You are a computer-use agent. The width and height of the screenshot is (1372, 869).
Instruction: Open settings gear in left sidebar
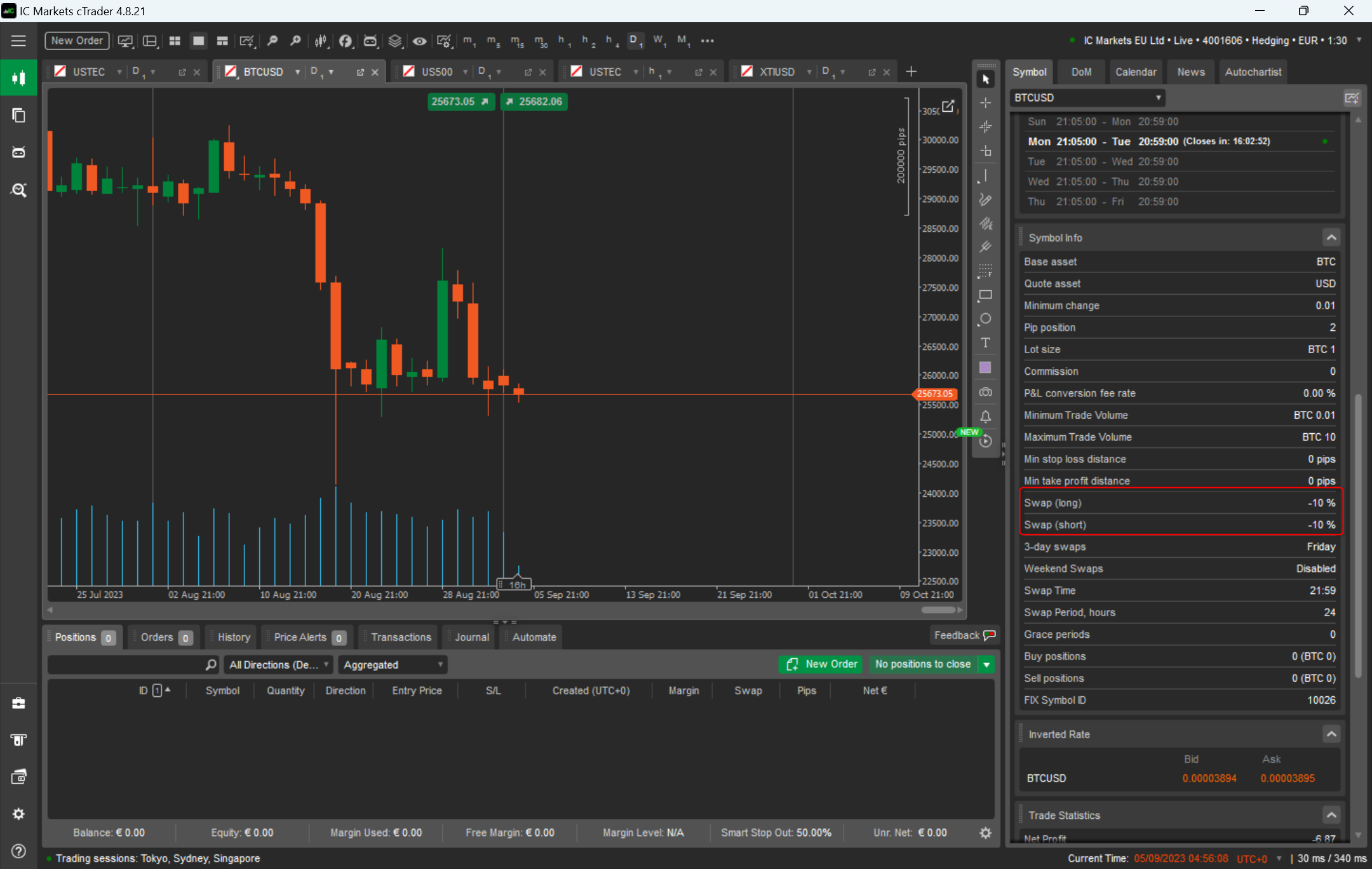(x=18, y=814)
